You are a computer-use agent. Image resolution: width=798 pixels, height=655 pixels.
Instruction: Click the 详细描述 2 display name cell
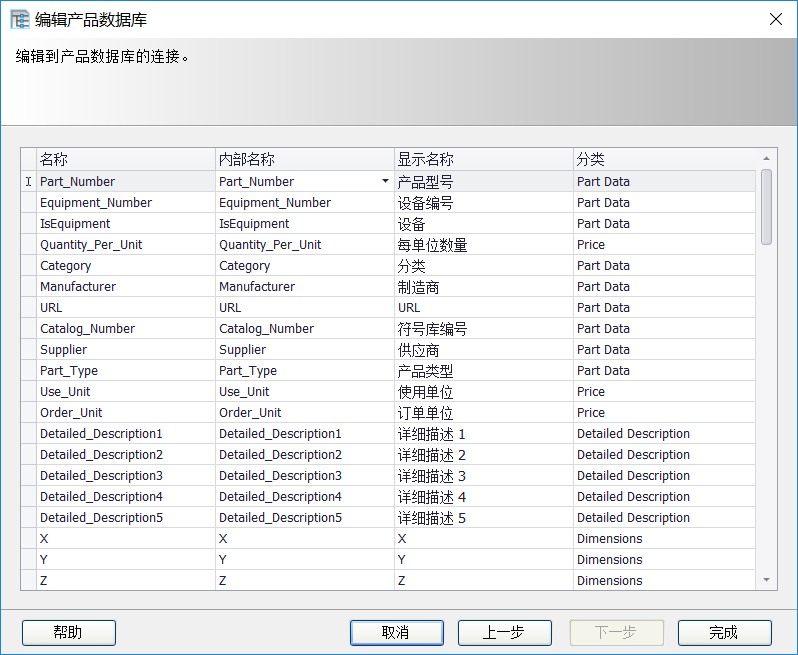(483, 454)
